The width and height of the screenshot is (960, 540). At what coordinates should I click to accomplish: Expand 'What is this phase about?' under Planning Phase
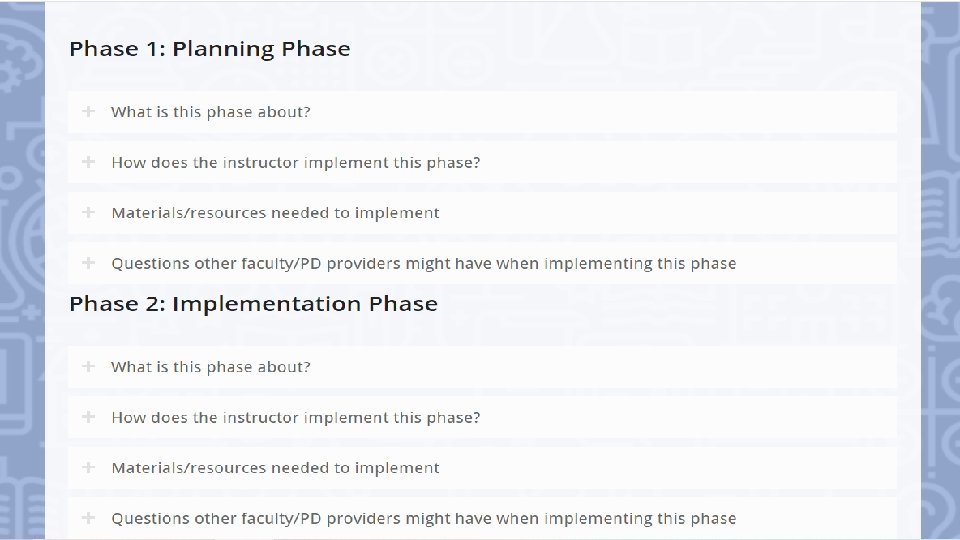pos(211,112)
